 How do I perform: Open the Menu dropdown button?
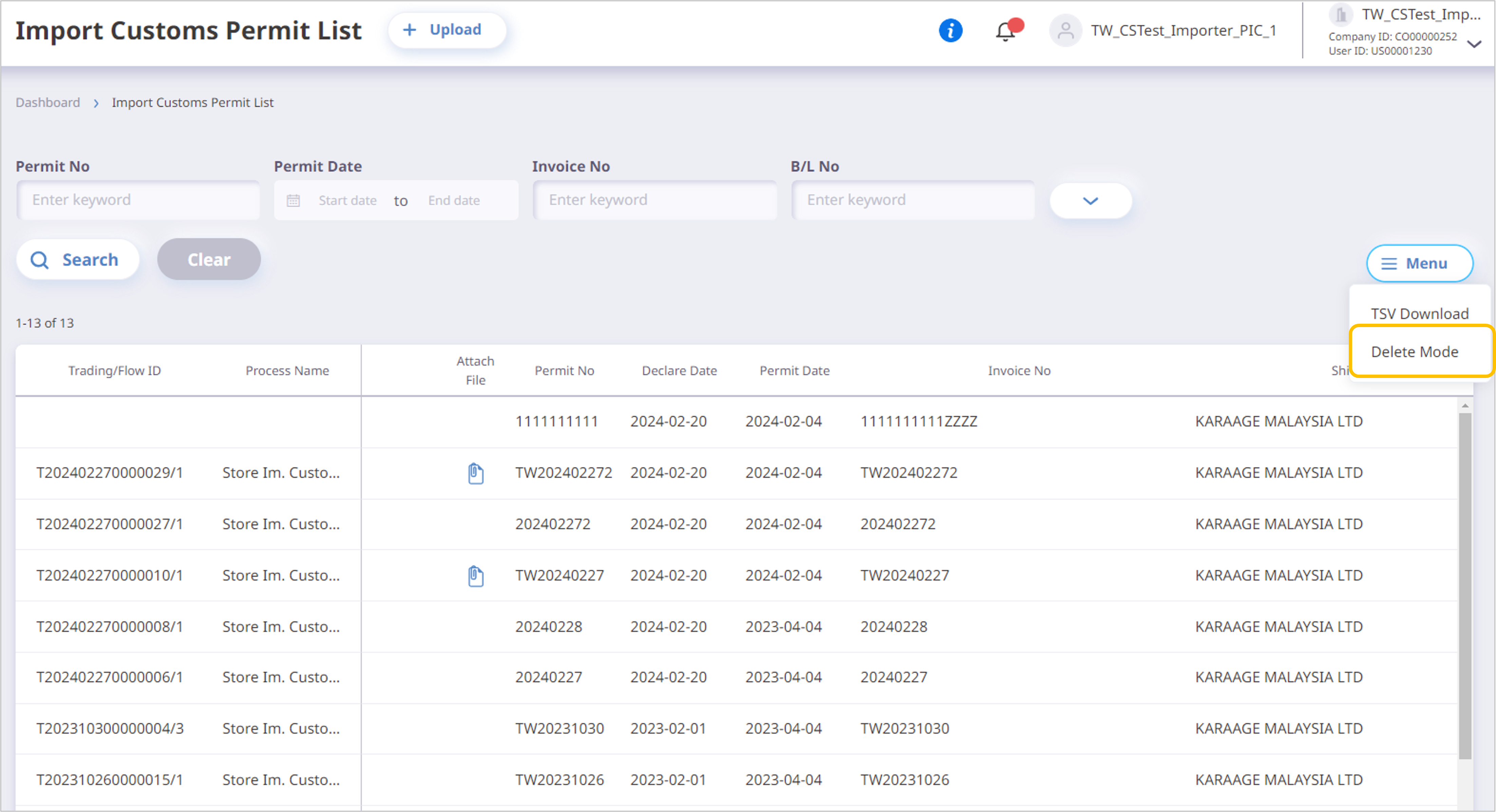coord(1419,263)
